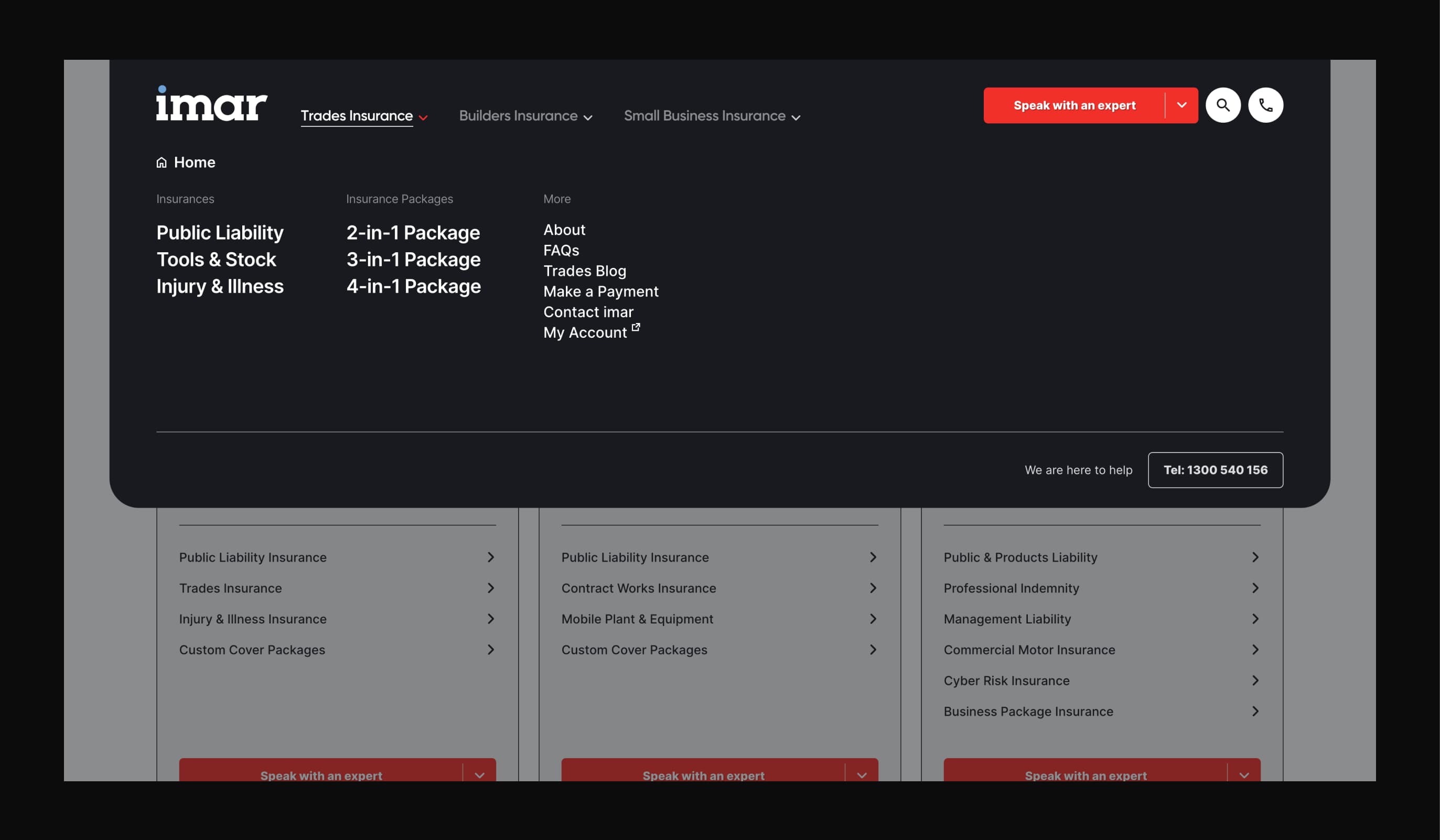The image size is (1440, 840).
Task: Open search with magnifier icon
Action: point(1222,105)
